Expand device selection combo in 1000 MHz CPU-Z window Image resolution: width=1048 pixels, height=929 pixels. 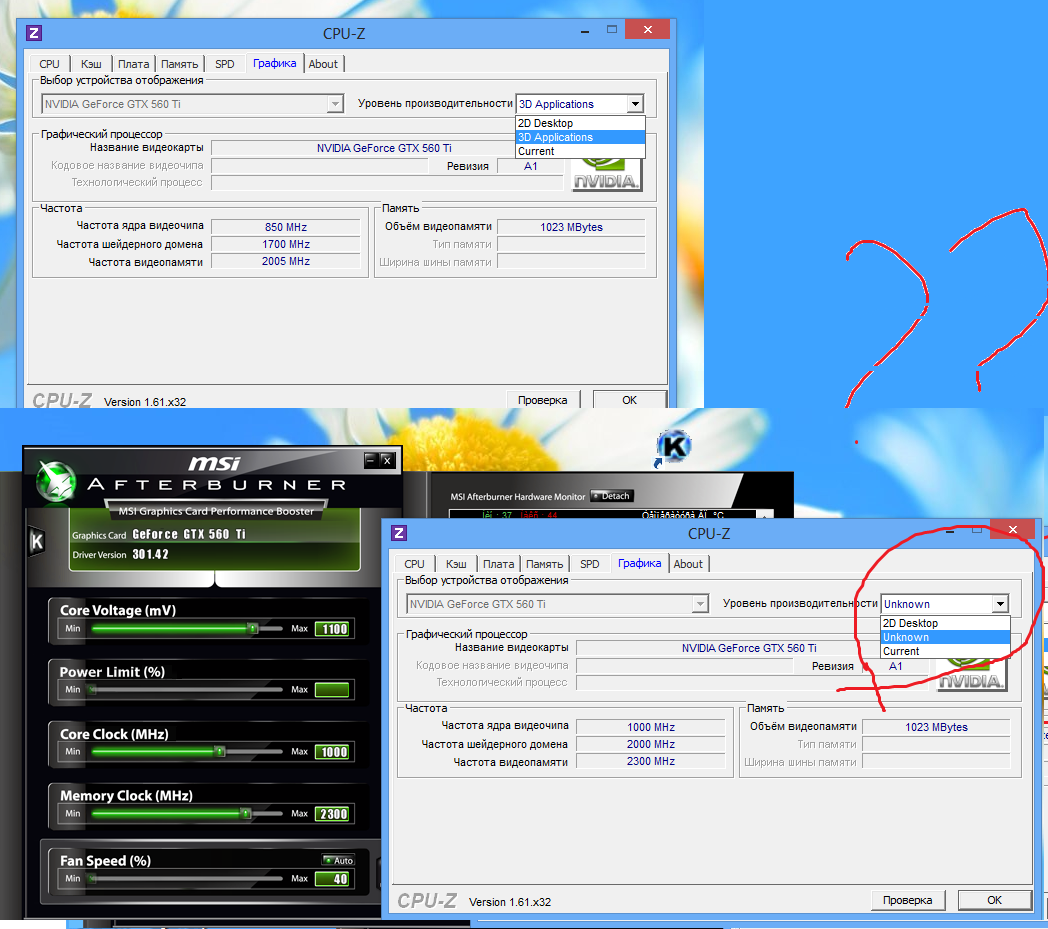tap(700, 604)
